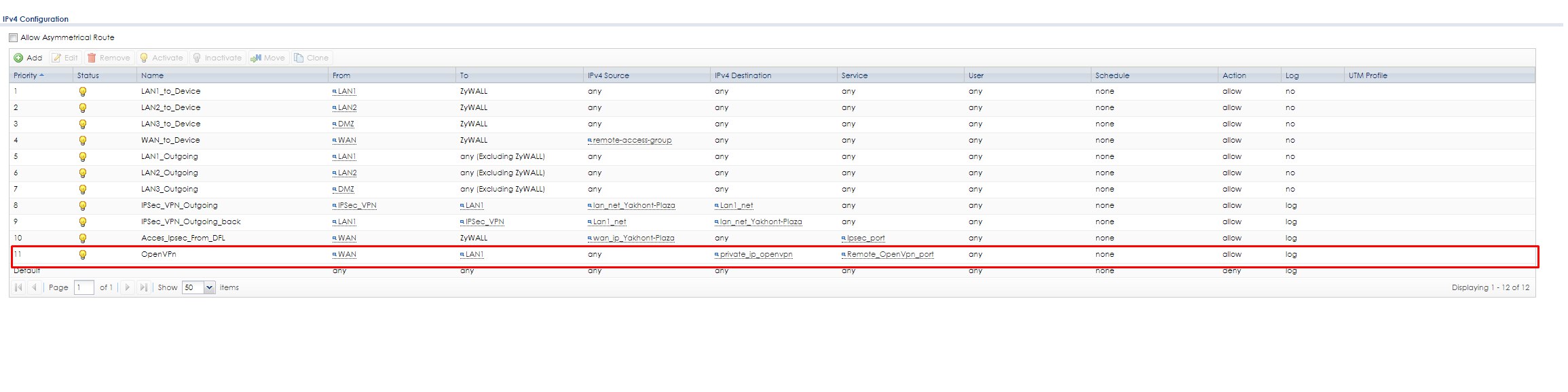Click the Inactivate toolbar button

217,58
